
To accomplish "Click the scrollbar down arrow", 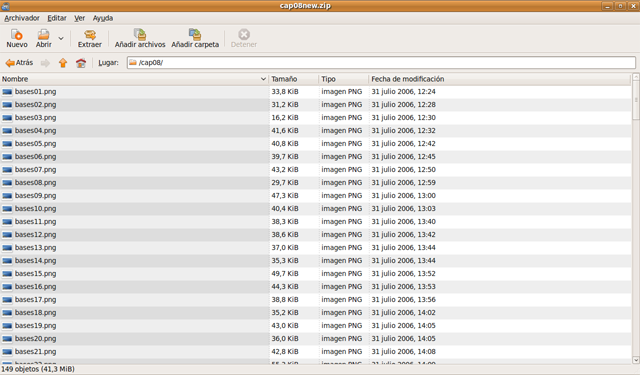I will pyautogui.click(x=636, y=360).
